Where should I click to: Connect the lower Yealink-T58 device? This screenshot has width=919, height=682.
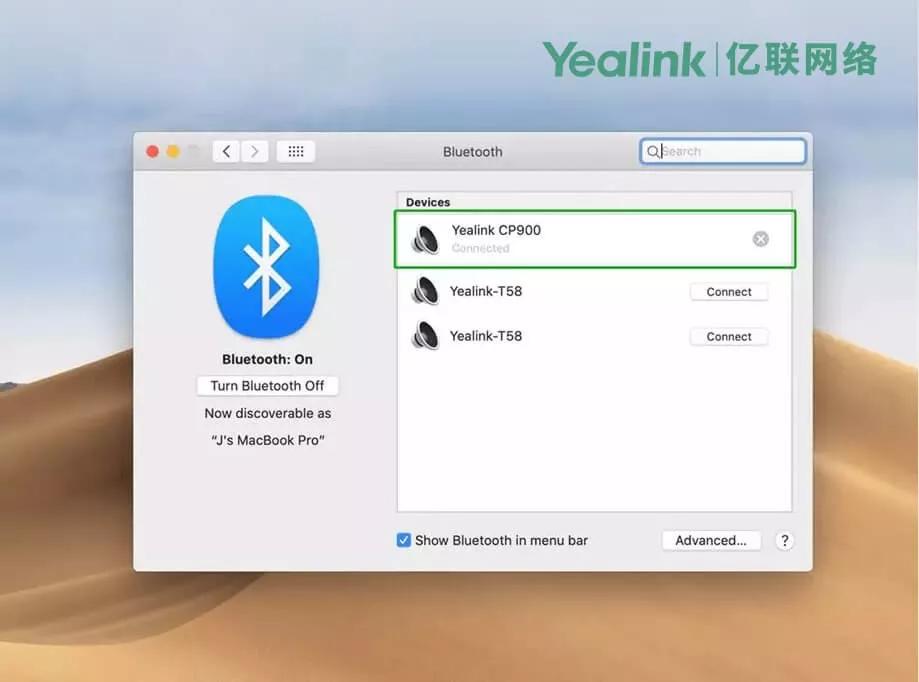(x=729, y=337)
